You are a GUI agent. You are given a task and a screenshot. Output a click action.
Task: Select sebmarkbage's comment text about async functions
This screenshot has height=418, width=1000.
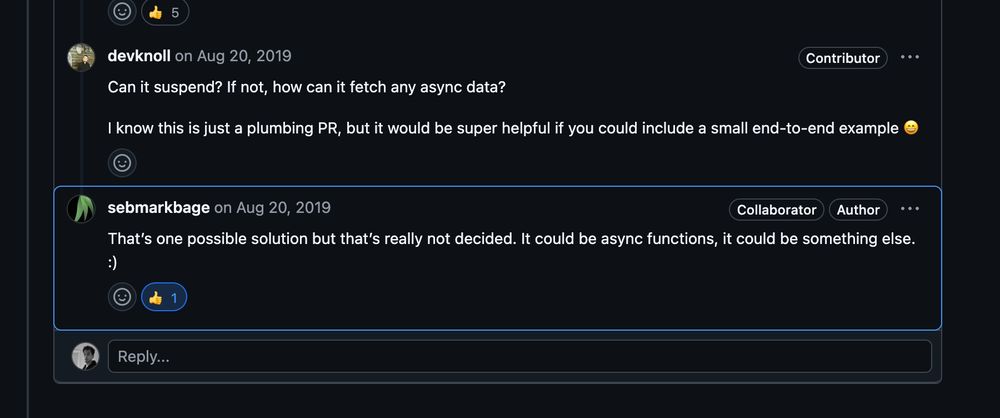pyautogui.click(x=511, y=250)
